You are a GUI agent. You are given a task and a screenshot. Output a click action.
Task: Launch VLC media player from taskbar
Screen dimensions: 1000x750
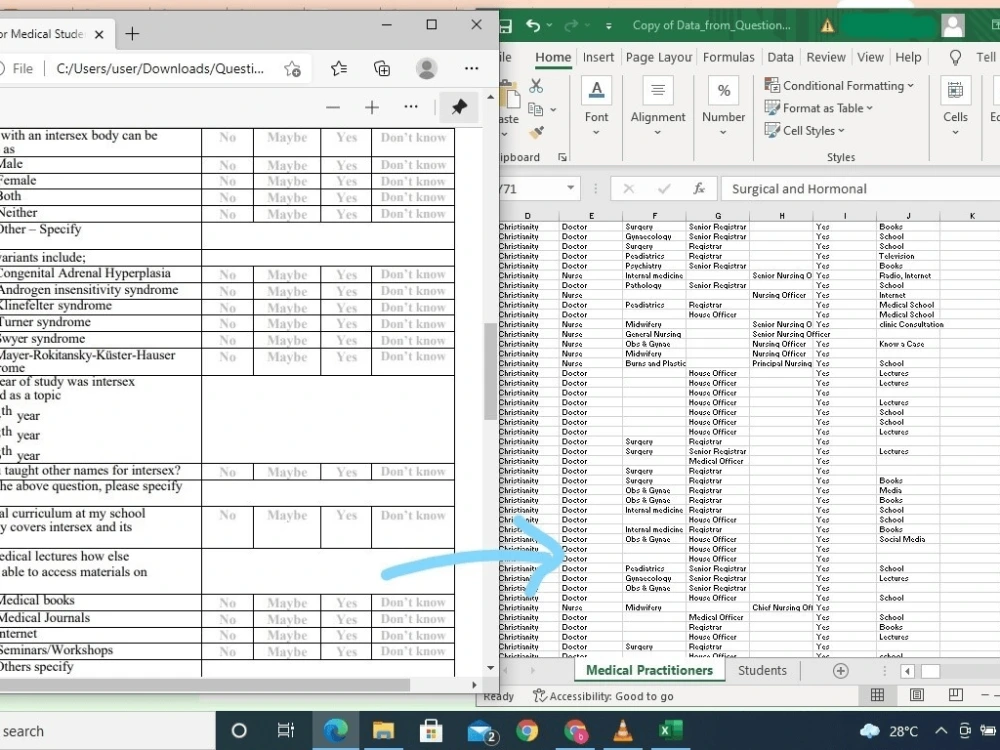(x=622, y=730)
